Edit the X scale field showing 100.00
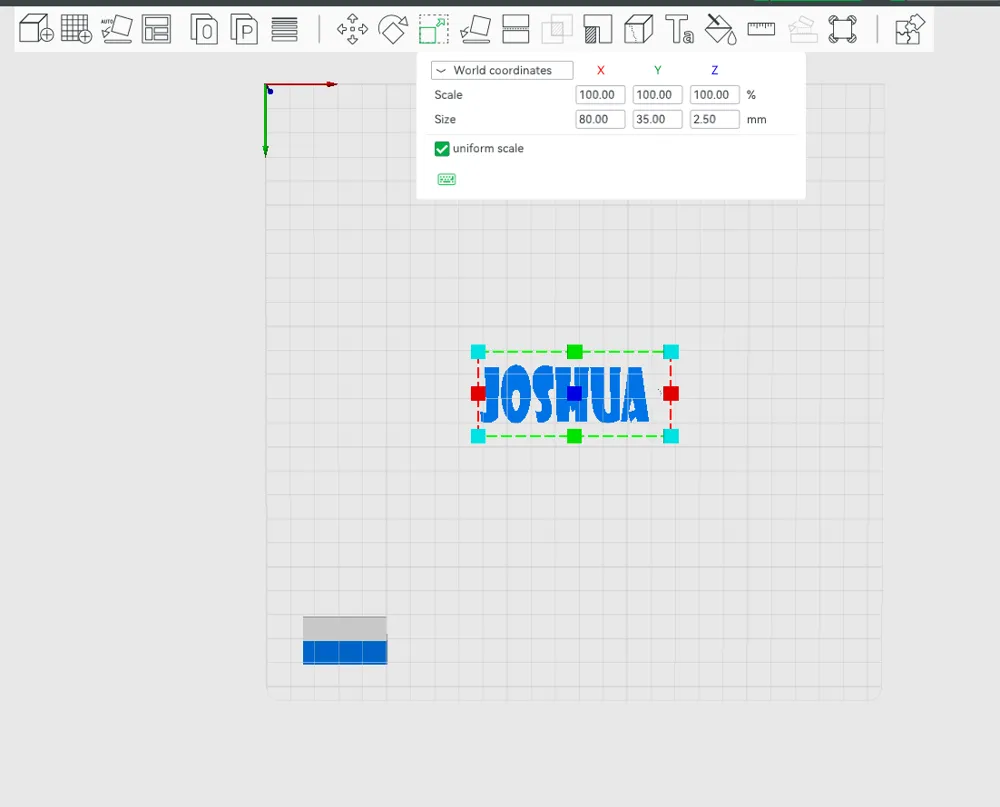 coord(599,94)
